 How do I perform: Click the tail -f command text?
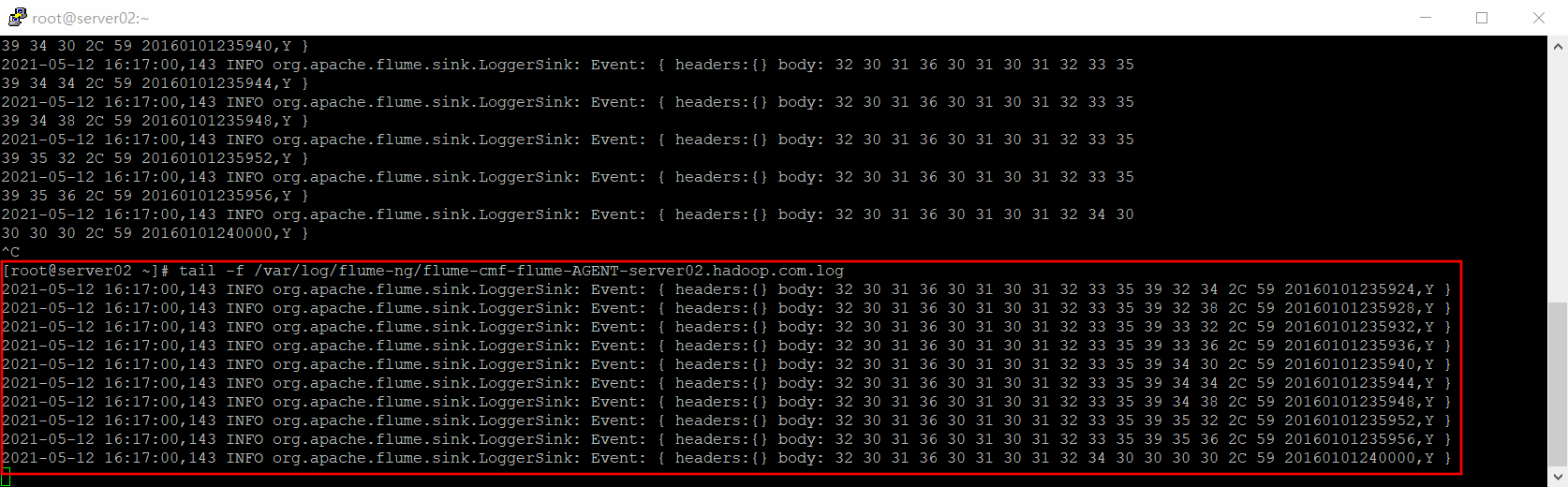click(211, 271)
